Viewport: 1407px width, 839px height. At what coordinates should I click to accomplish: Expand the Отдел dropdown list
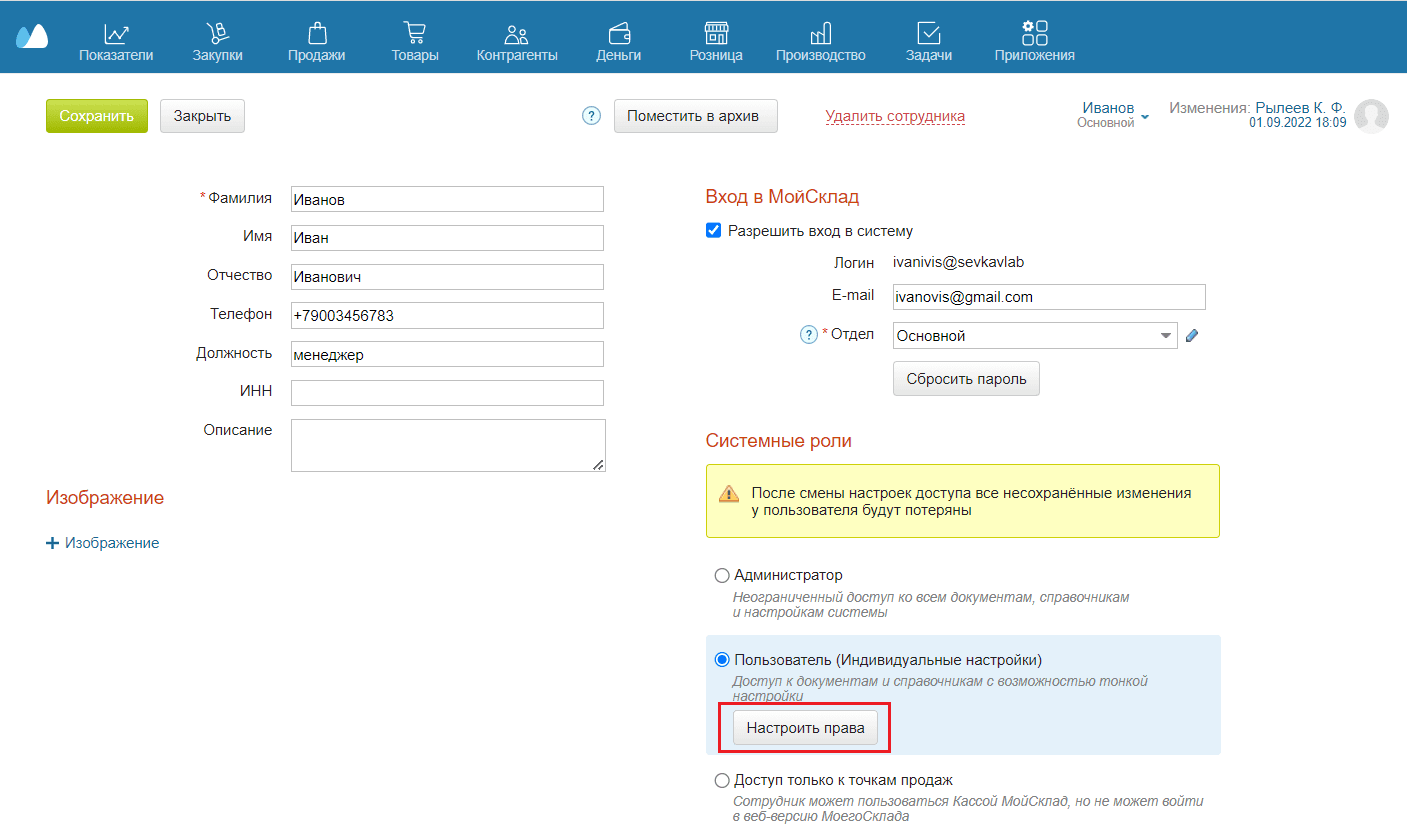pyautogui.click(x=1166, y=337)
